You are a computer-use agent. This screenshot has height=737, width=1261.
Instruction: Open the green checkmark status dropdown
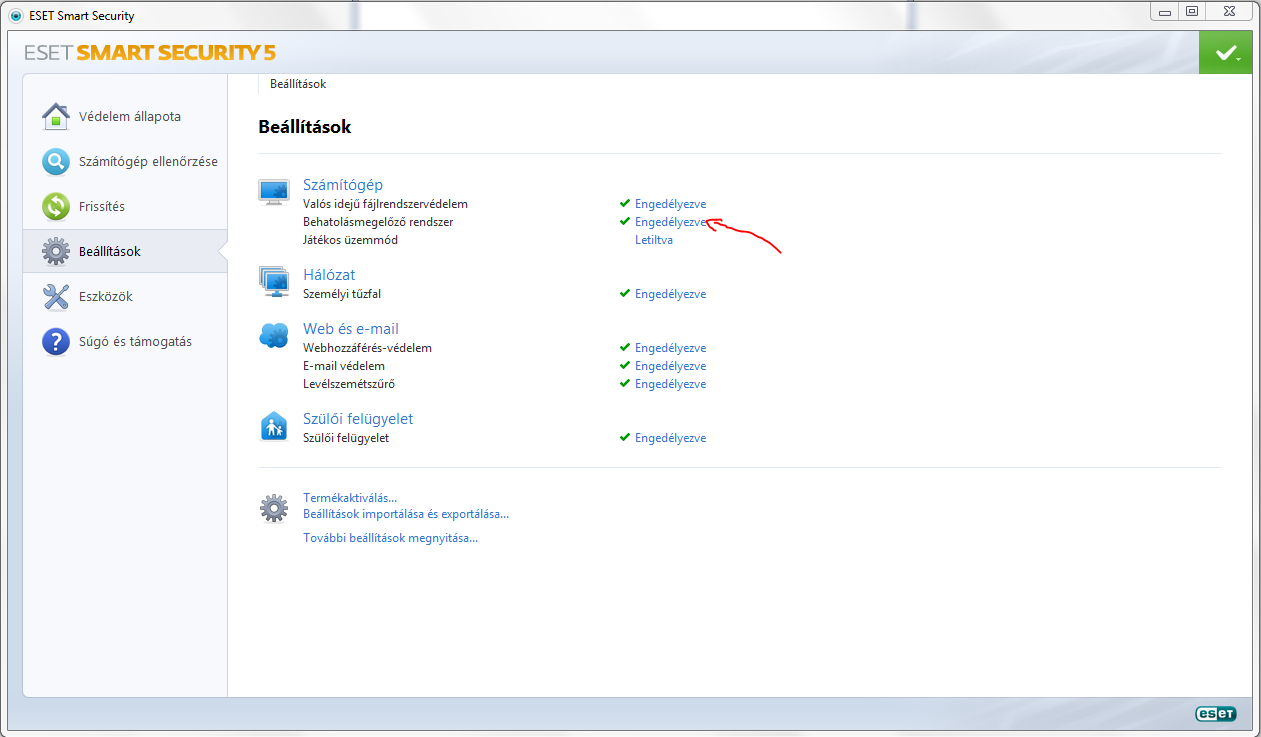pos(1225,53)
